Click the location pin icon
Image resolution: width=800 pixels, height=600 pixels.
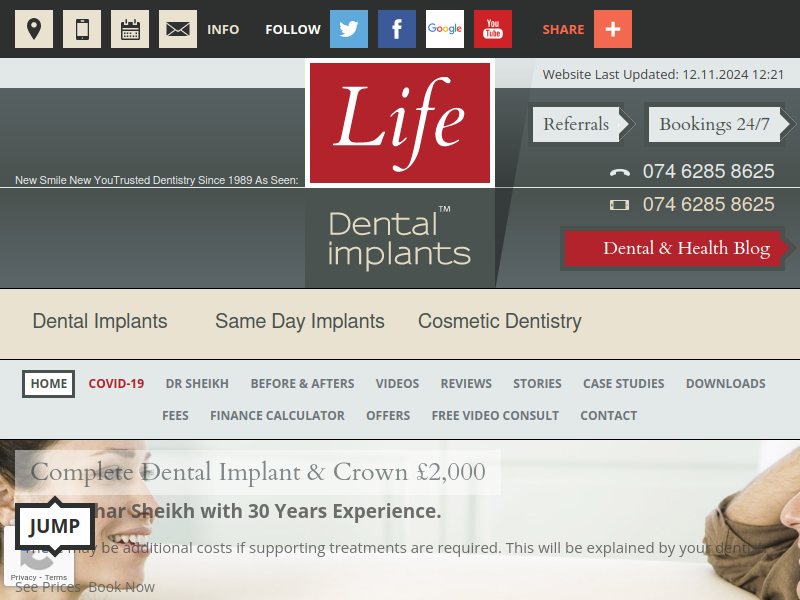point(34,29)
